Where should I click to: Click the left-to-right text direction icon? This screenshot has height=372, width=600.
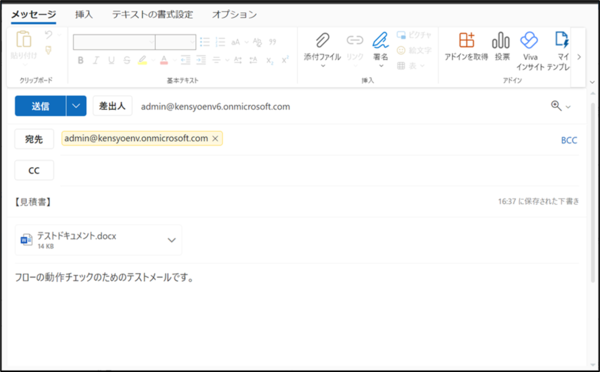click(238, 60)
